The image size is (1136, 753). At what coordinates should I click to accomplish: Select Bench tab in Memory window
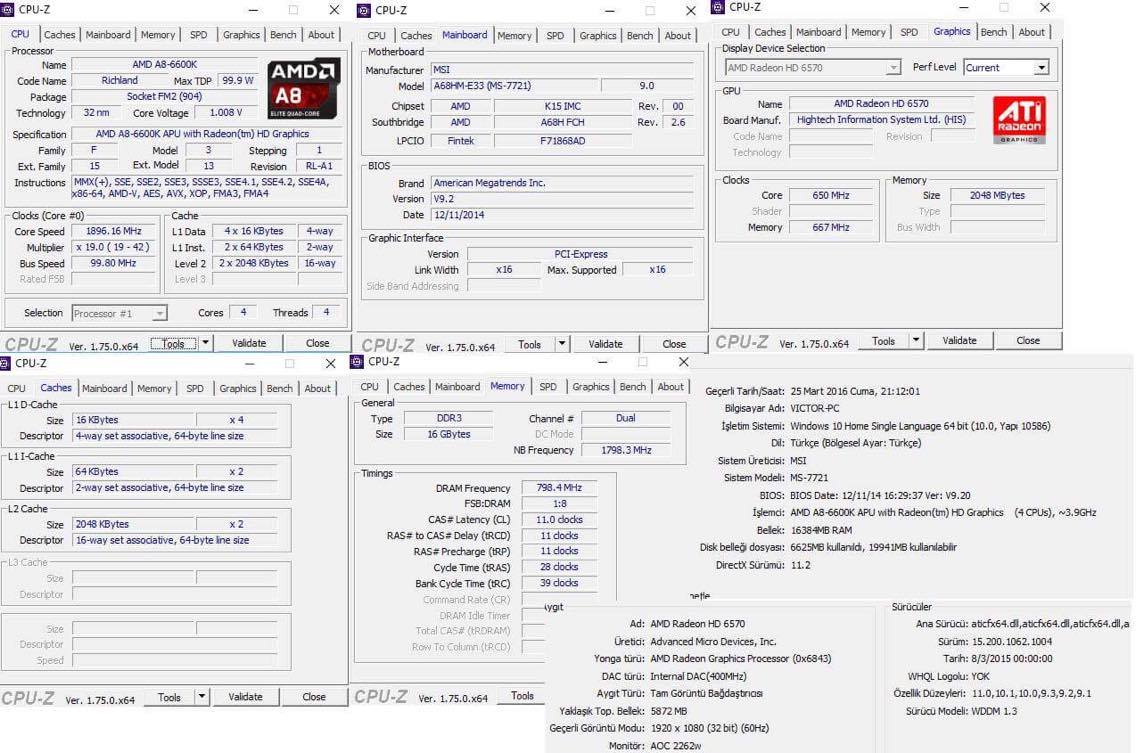point(632,387)
